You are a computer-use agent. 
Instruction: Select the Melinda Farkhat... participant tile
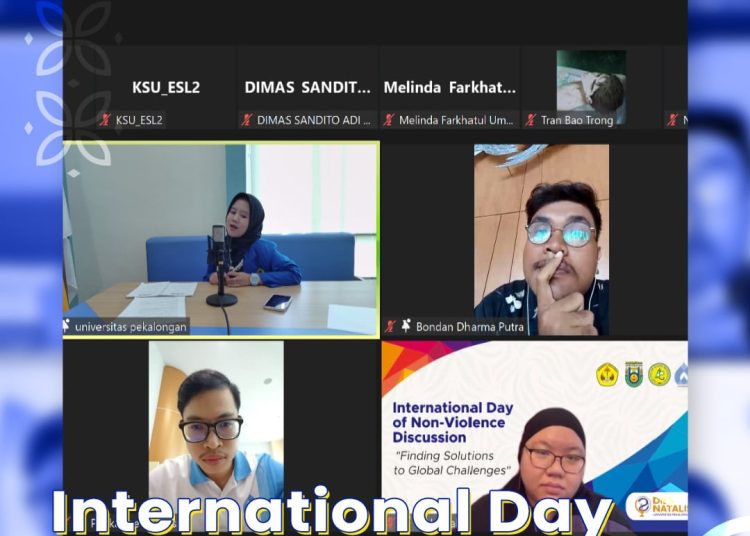450,88
